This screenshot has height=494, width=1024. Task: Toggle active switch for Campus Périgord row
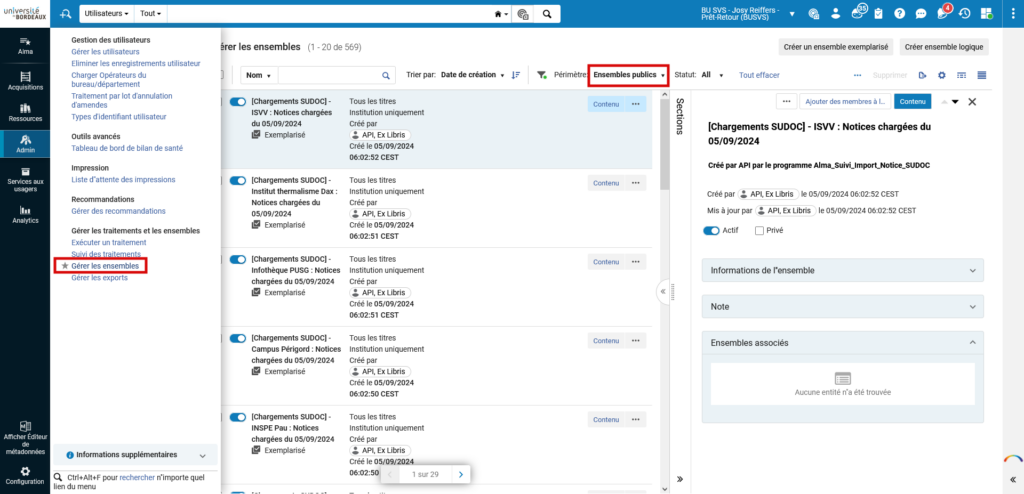coord(238,338)
